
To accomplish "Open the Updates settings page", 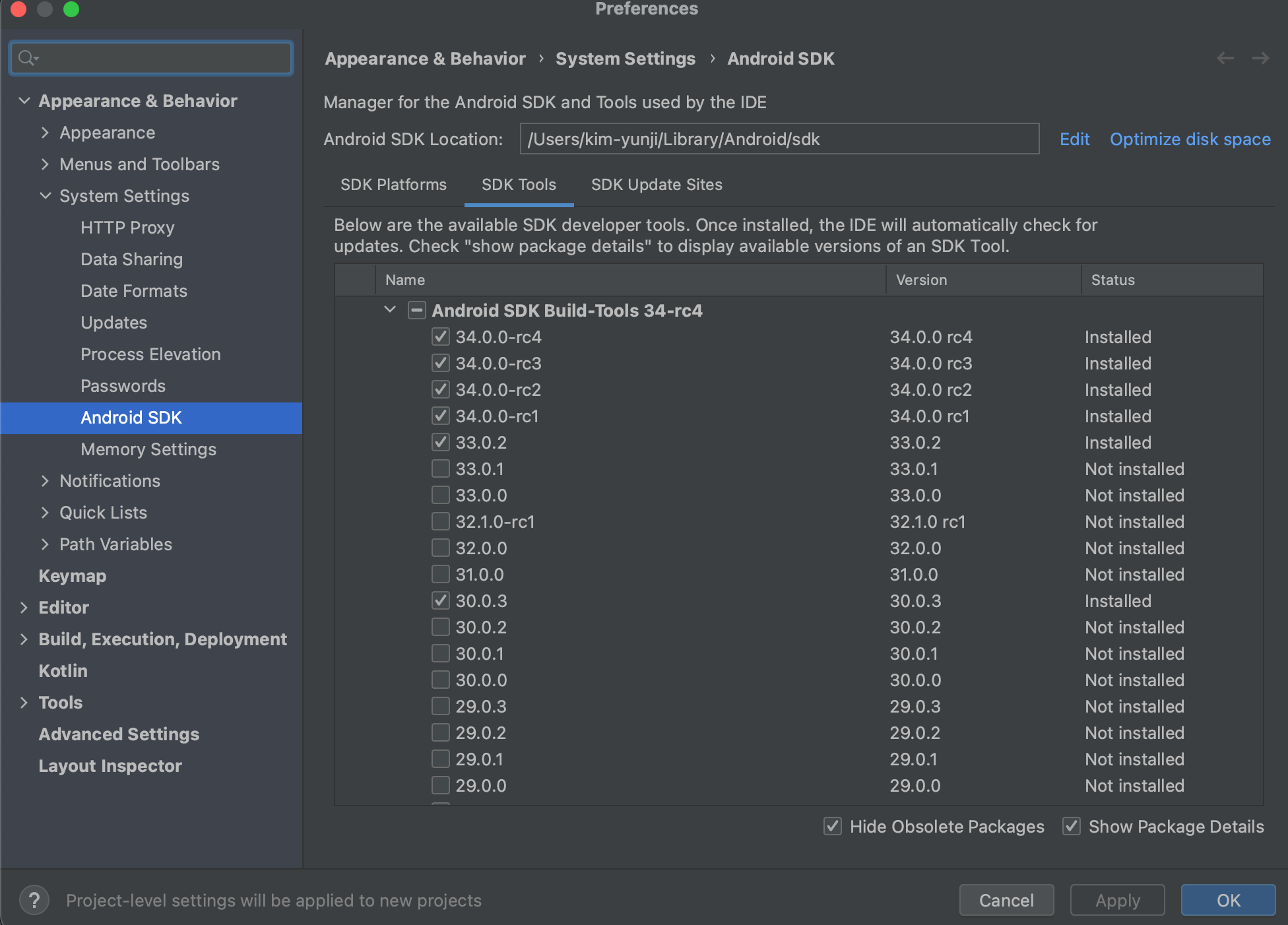I will click(x=113, y=323).
